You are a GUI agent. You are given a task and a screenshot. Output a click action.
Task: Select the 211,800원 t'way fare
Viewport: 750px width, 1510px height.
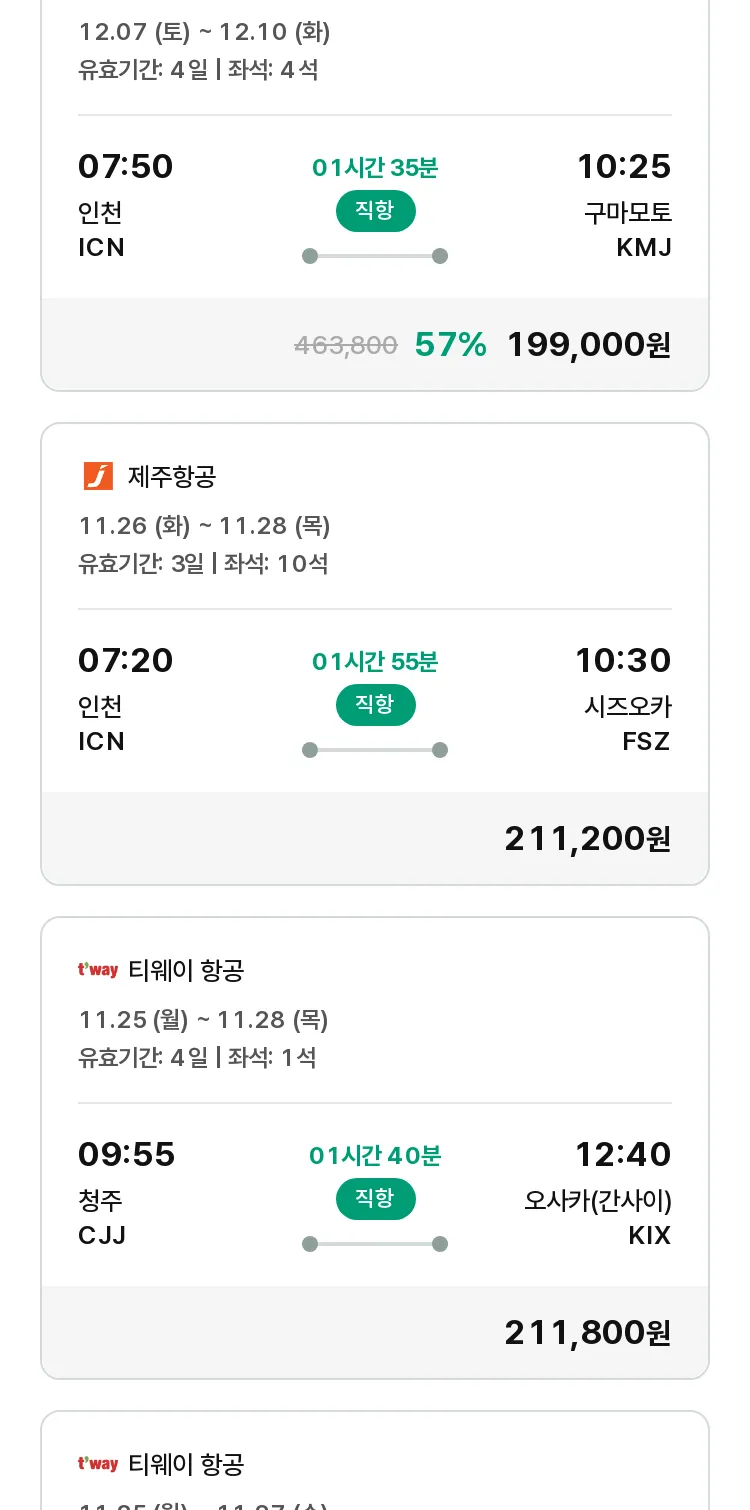point(587,1333)
